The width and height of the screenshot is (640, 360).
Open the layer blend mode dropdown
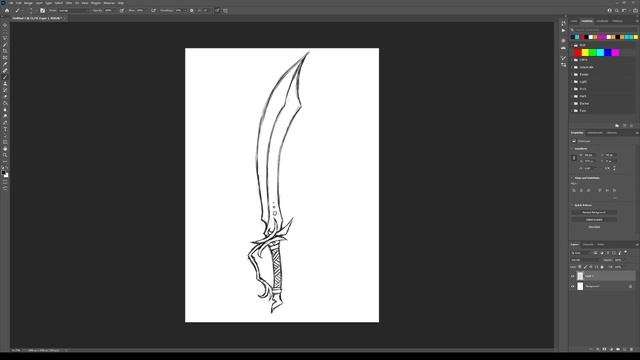click(585, 260)
